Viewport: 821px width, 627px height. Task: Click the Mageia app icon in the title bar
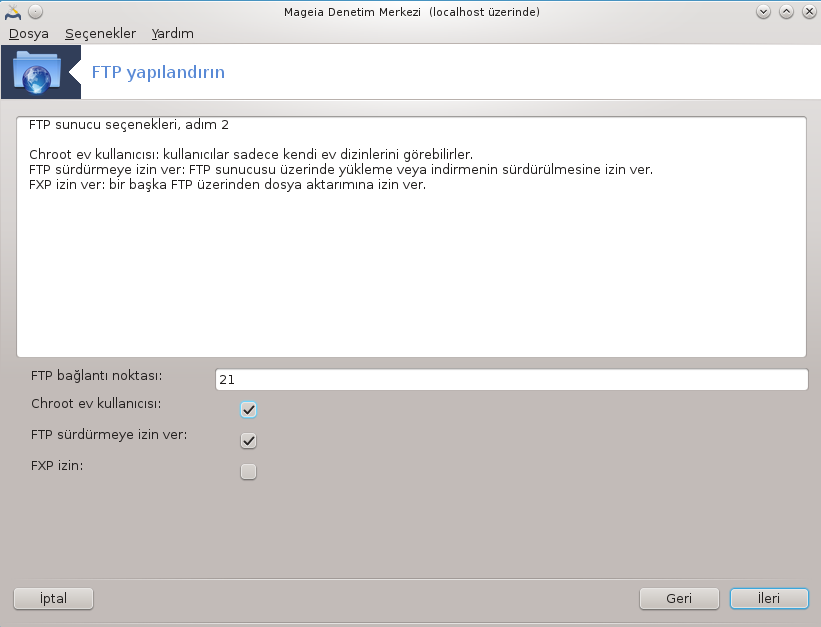[x=13, y=12]
